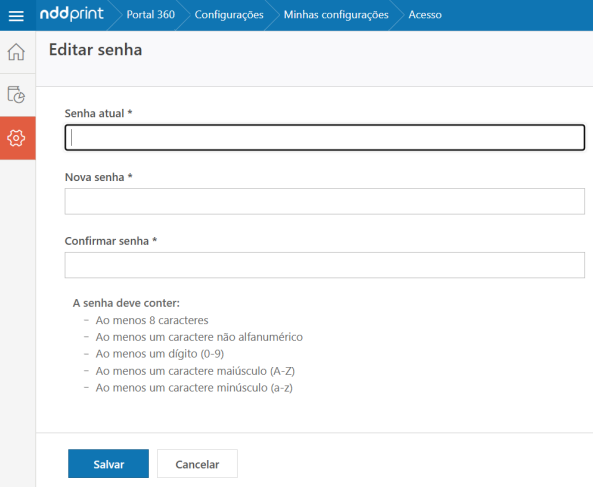Focus the Senha atual field
The image size is (593, 487).
pos(324,138)
